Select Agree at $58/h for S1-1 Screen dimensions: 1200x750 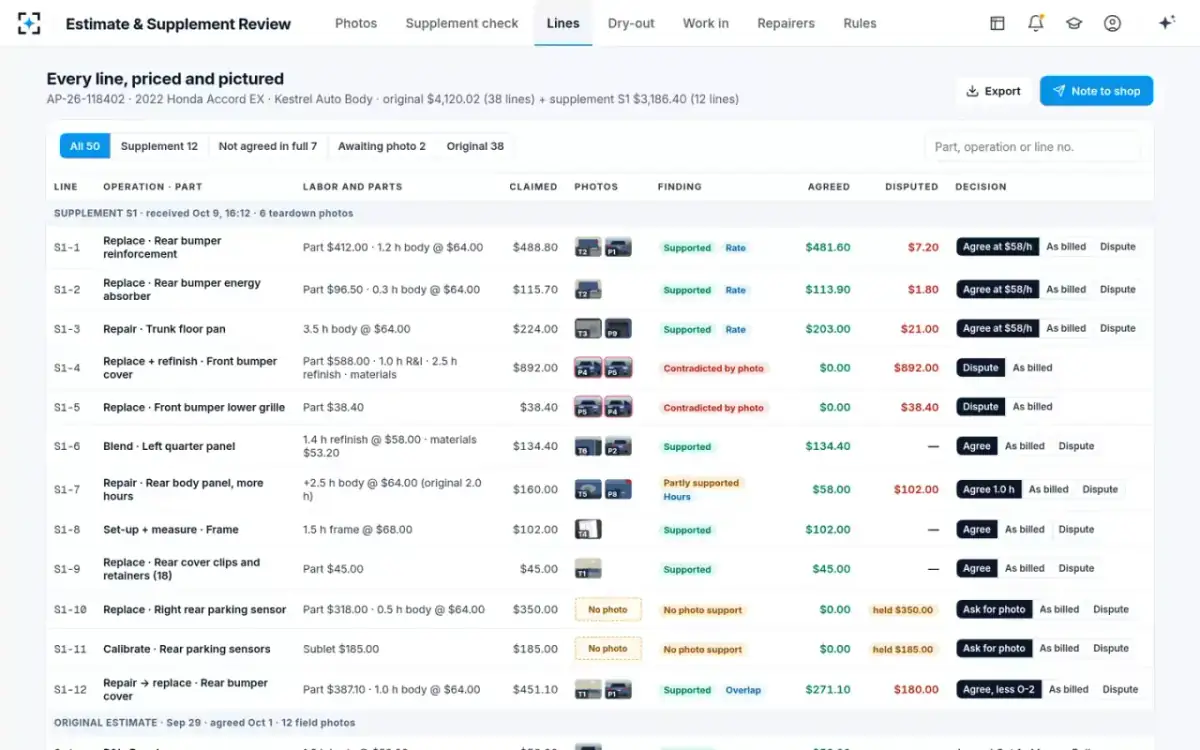997,246
